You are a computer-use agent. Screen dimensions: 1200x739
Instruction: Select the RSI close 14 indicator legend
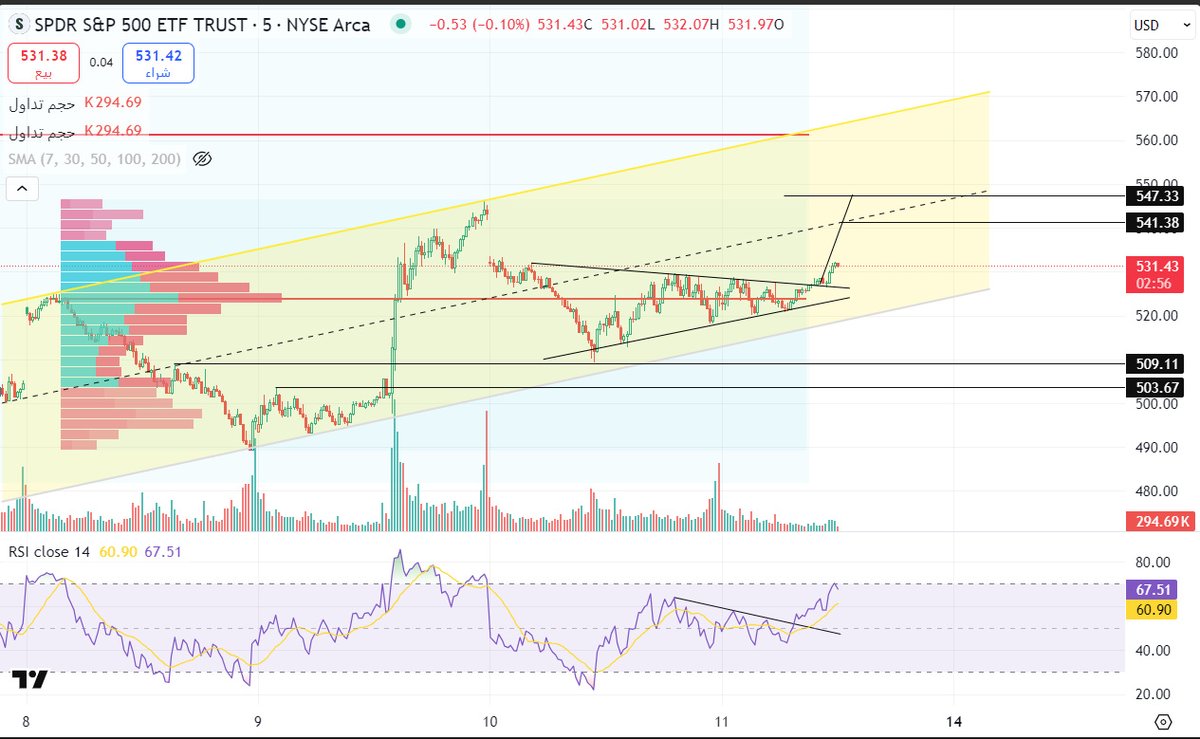point(48,551)
